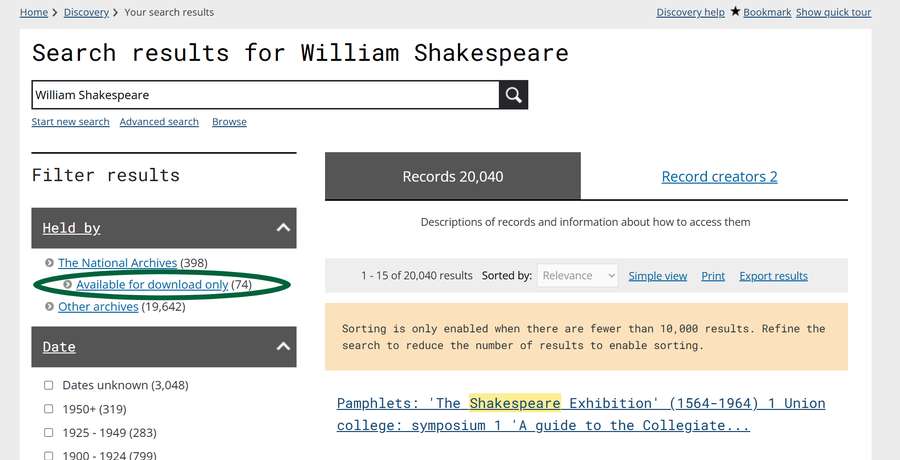Click the magnifying glass search button
900x460 pixels.
(513, 95)
